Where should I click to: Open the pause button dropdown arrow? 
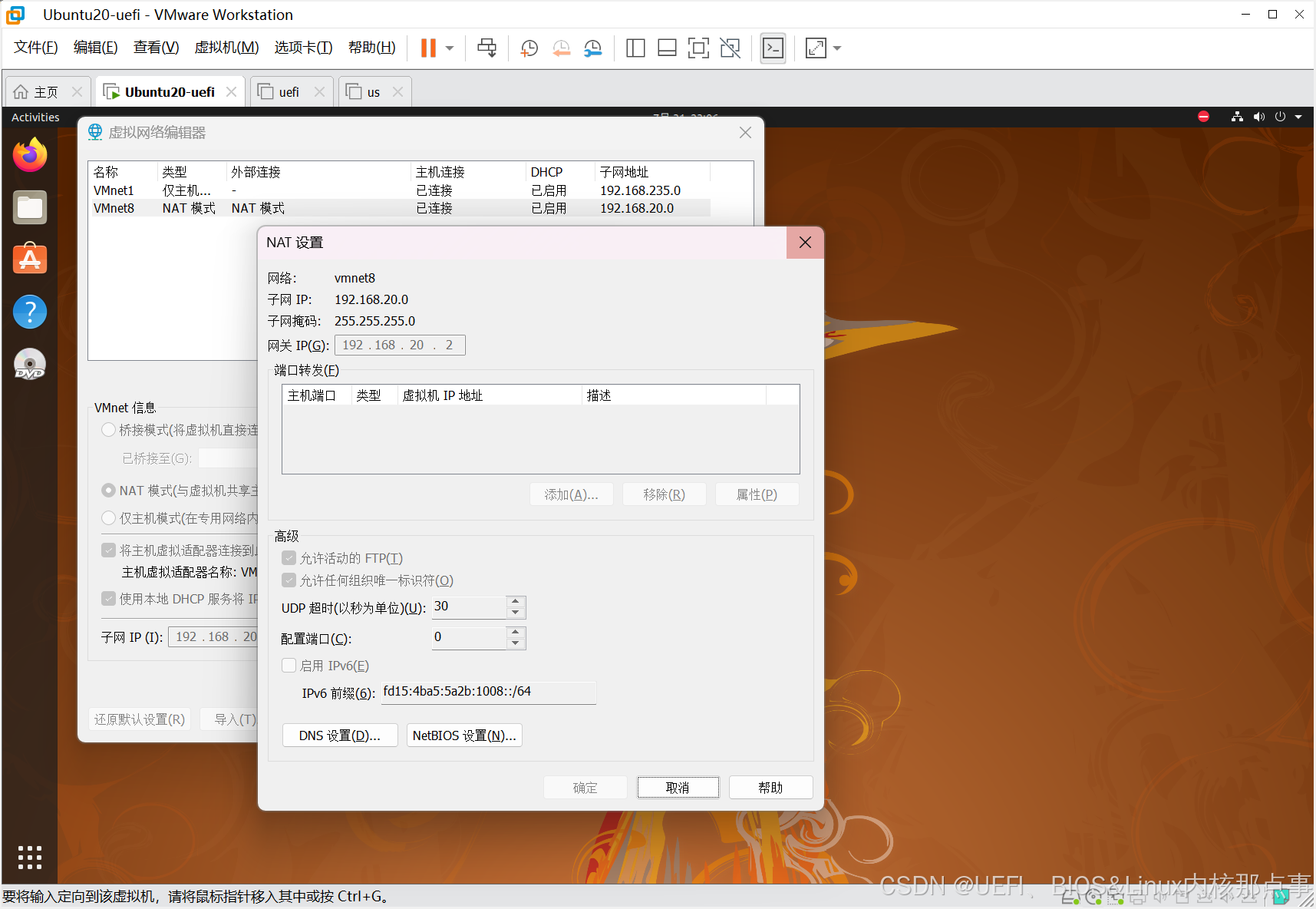pos(450,48)
